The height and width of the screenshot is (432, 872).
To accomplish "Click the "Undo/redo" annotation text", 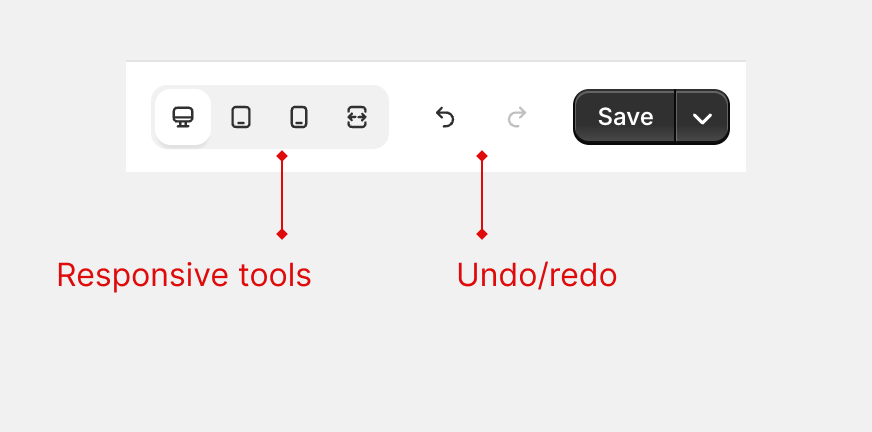I will point(537,275).
